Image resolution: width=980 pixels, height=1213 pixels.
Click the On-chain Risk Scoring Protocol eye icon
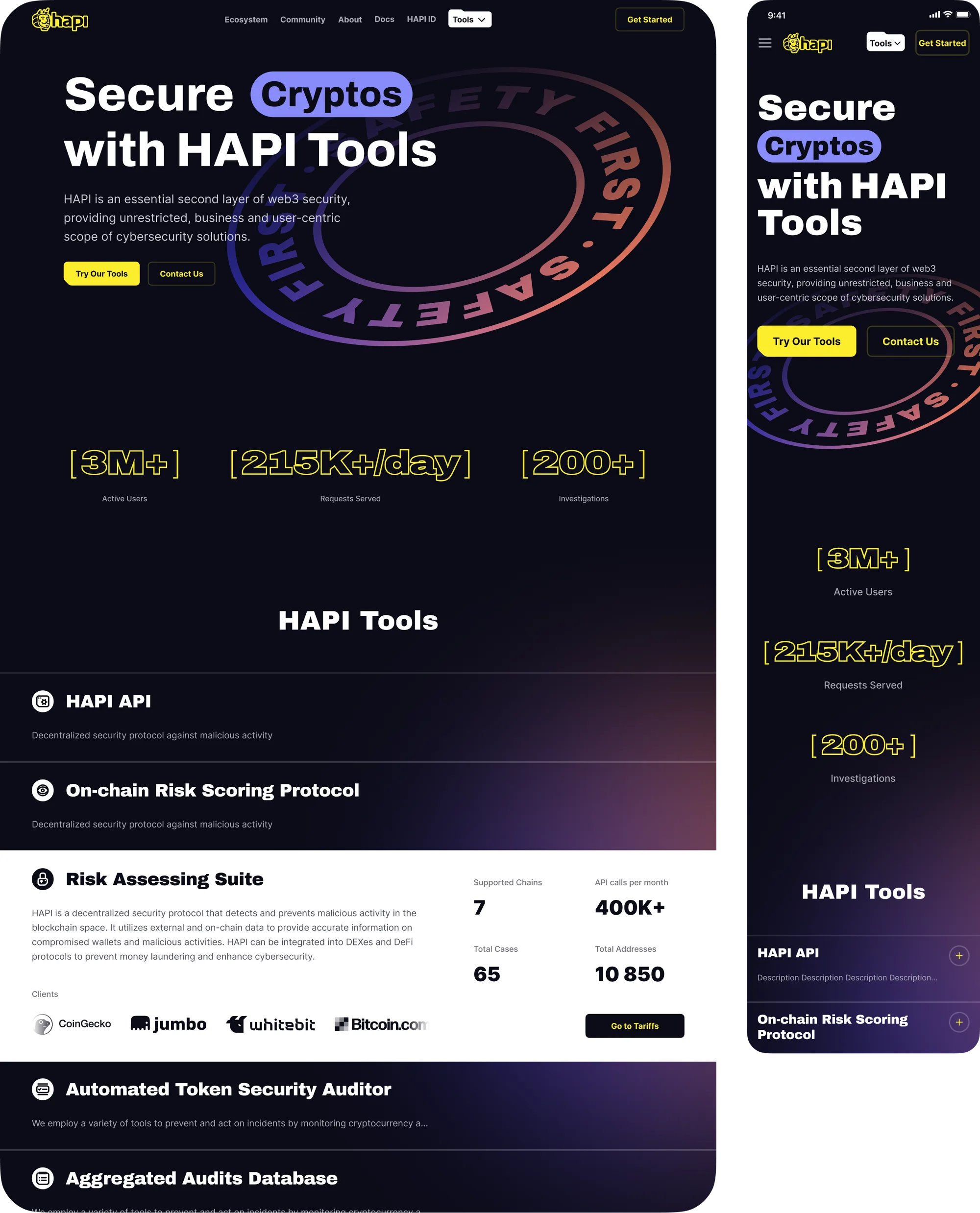[x=43, y=791]
